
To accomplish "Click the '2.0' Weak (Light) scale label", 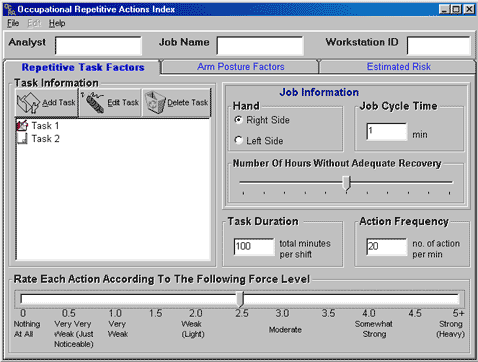I will coord(195,313).
